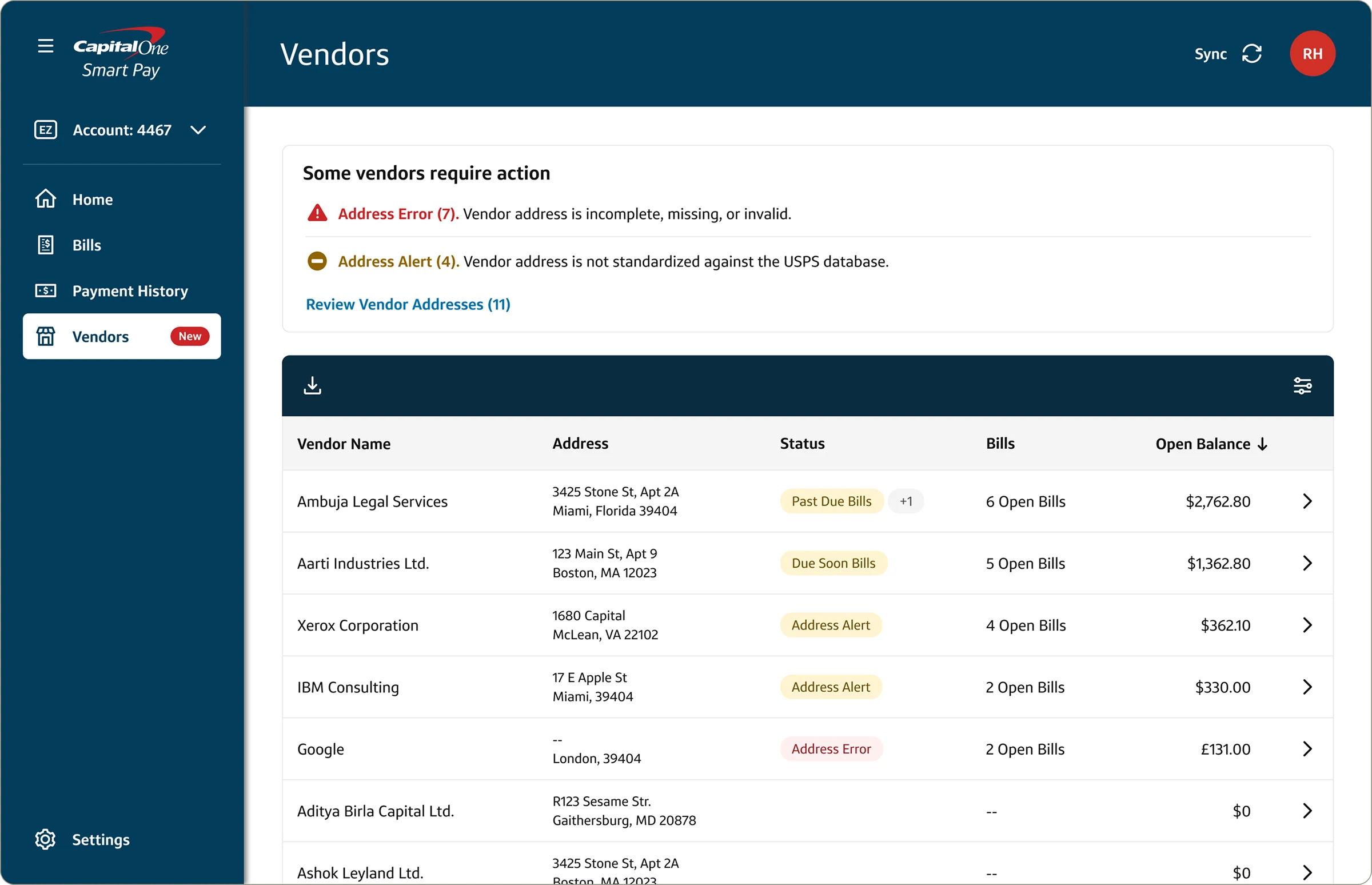The width and height of the screenshot is (1372, 885).
Task: Click the +1 status badge
Action: [x=906, y=501]
